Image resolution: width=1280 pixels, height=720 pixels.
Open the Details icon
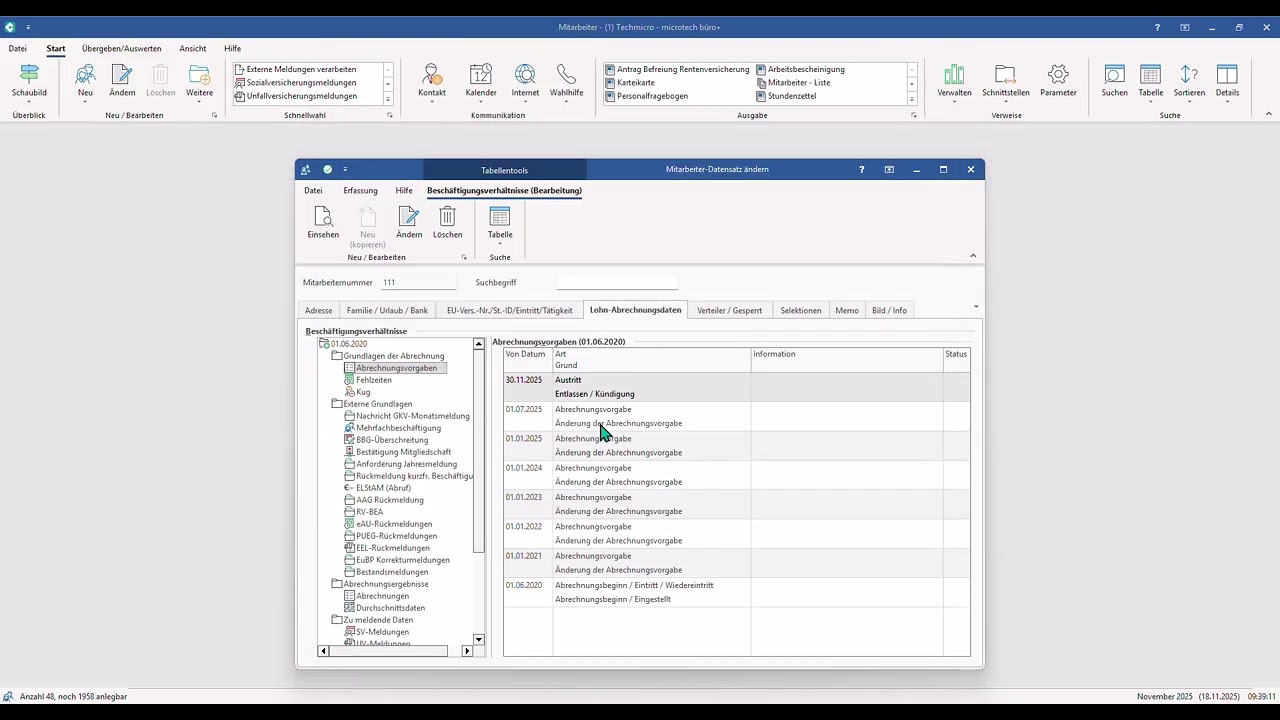coord(1227,82)
